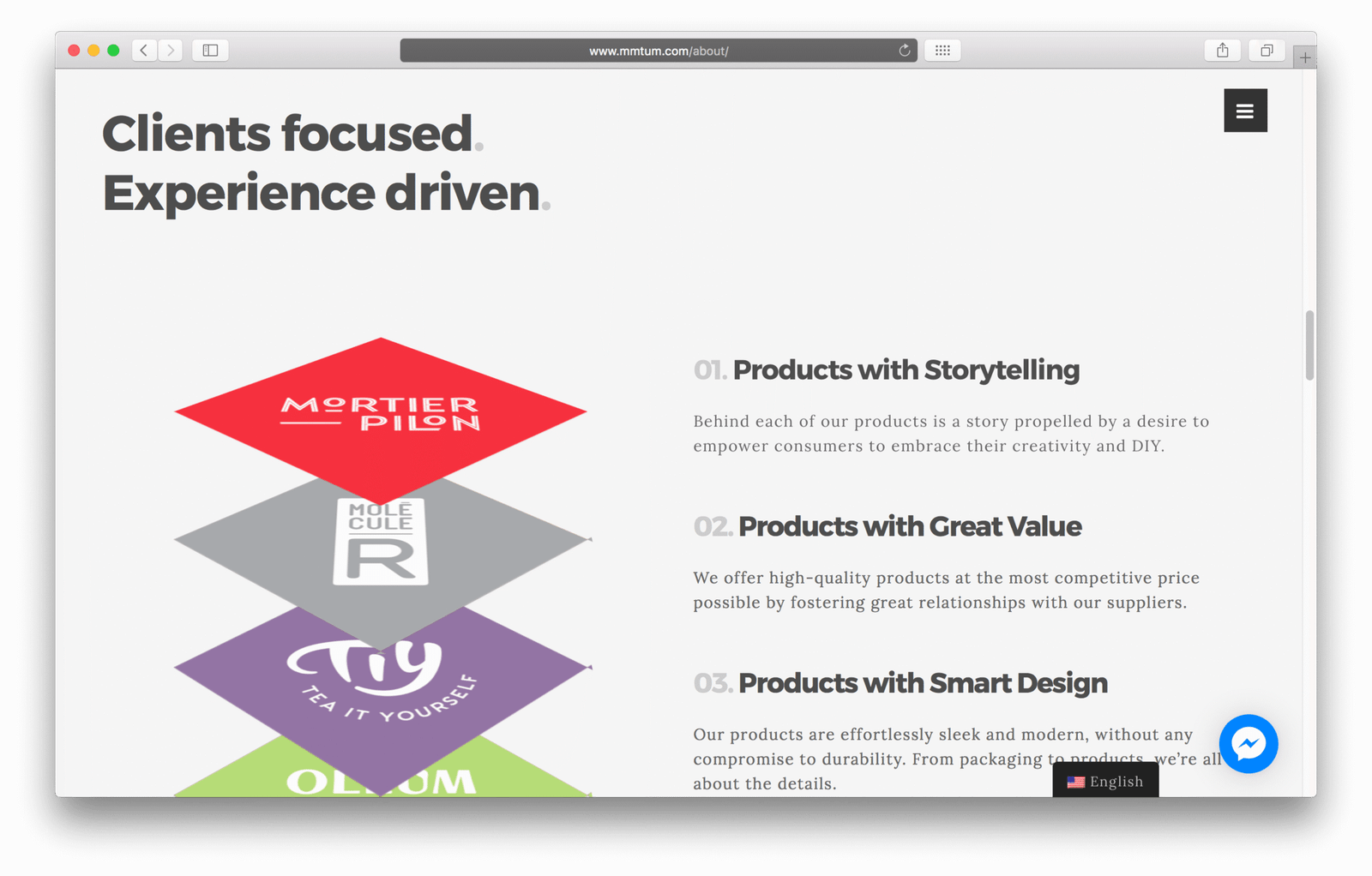
Task: Click the page vertical scrollbar handle
Action: (1309, 345)
